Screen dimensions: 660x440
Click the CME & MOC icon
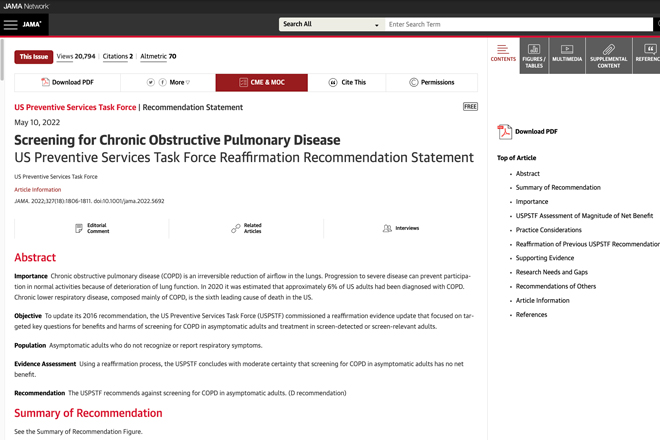pos(243,82)
